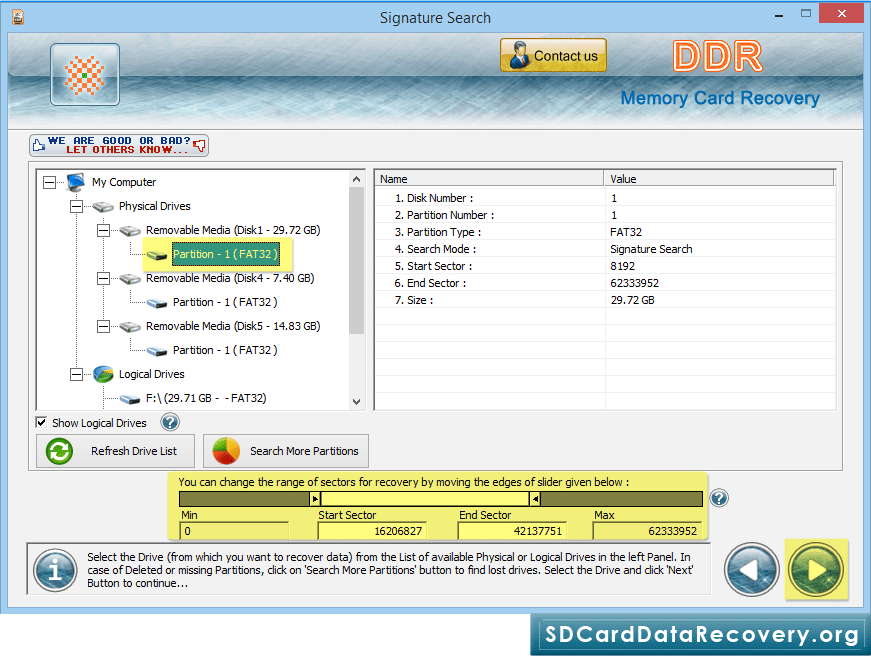
Task: Select F:\ (29.71 GB - FAT32) drive
Action: point(206,398)
